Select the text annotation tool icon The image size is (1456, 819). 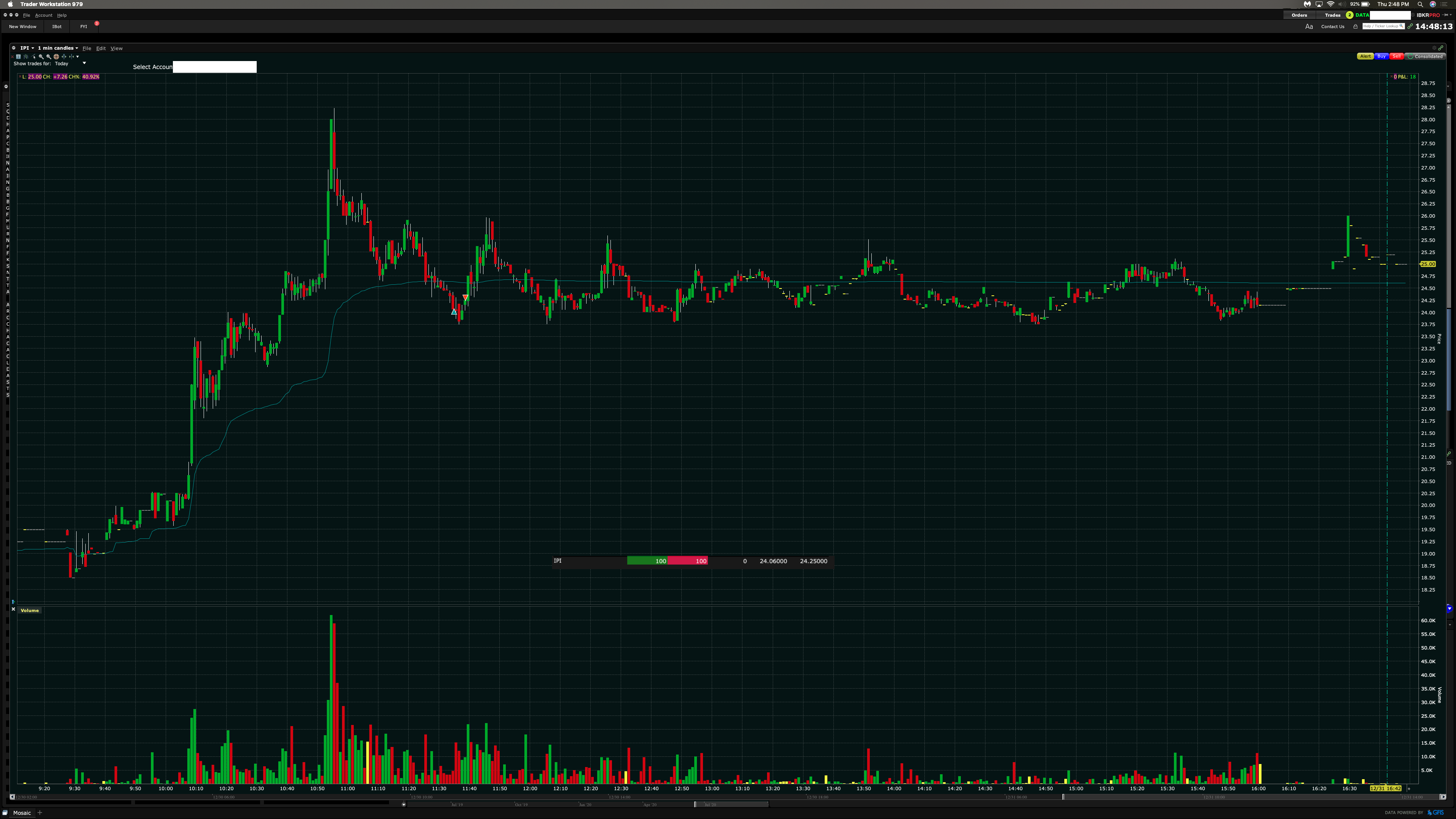[x=19, y=56]
